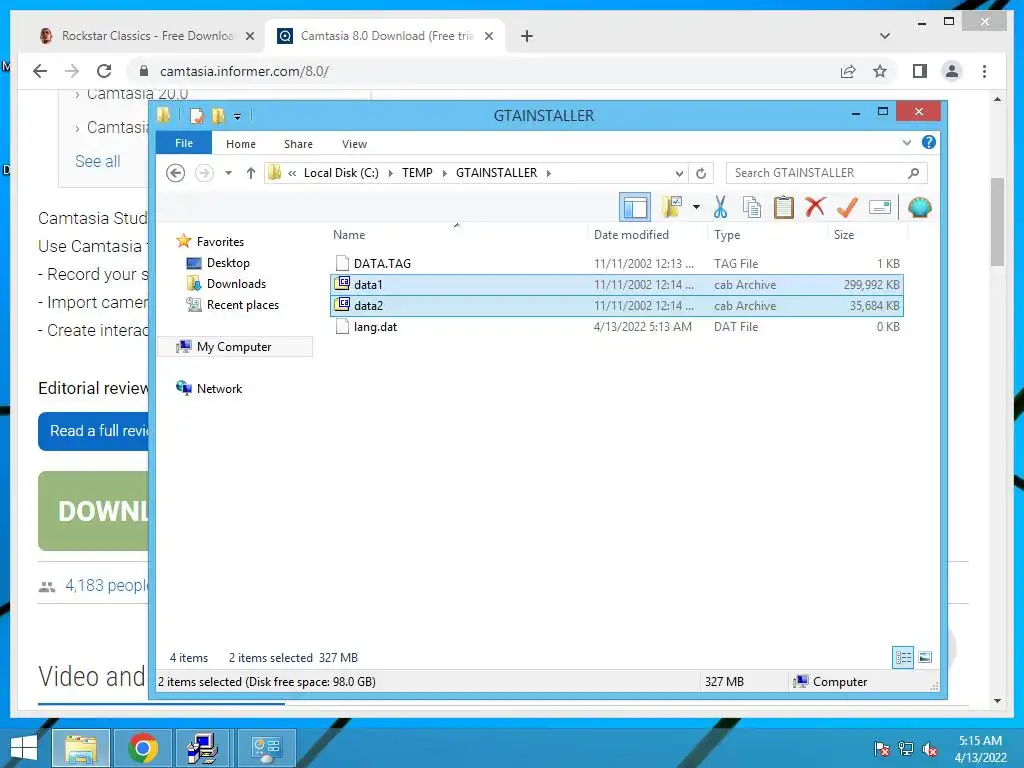Open address bar history dropdown

pyautogui.click(x=679, y=174)
